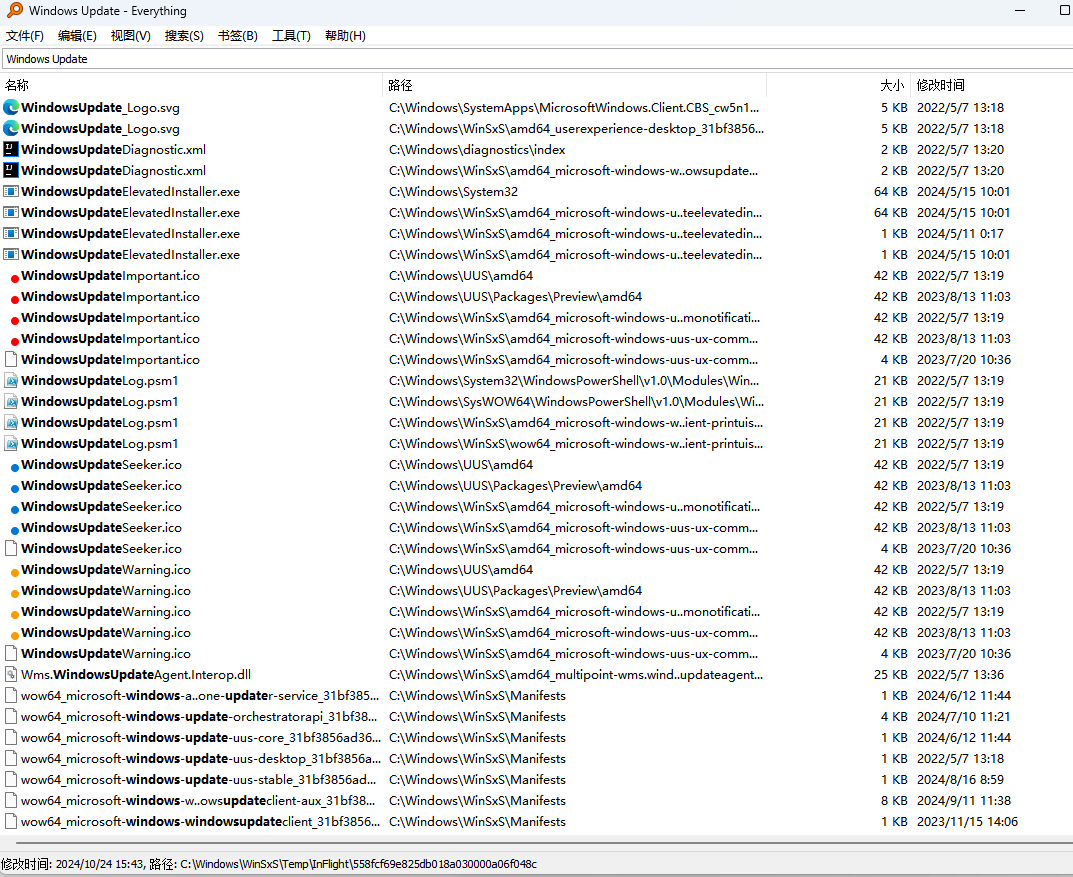Sort results by the 修改时间 column header
Image resolution: width=1073 pixels, height=877 pixels.
[992, 85]
